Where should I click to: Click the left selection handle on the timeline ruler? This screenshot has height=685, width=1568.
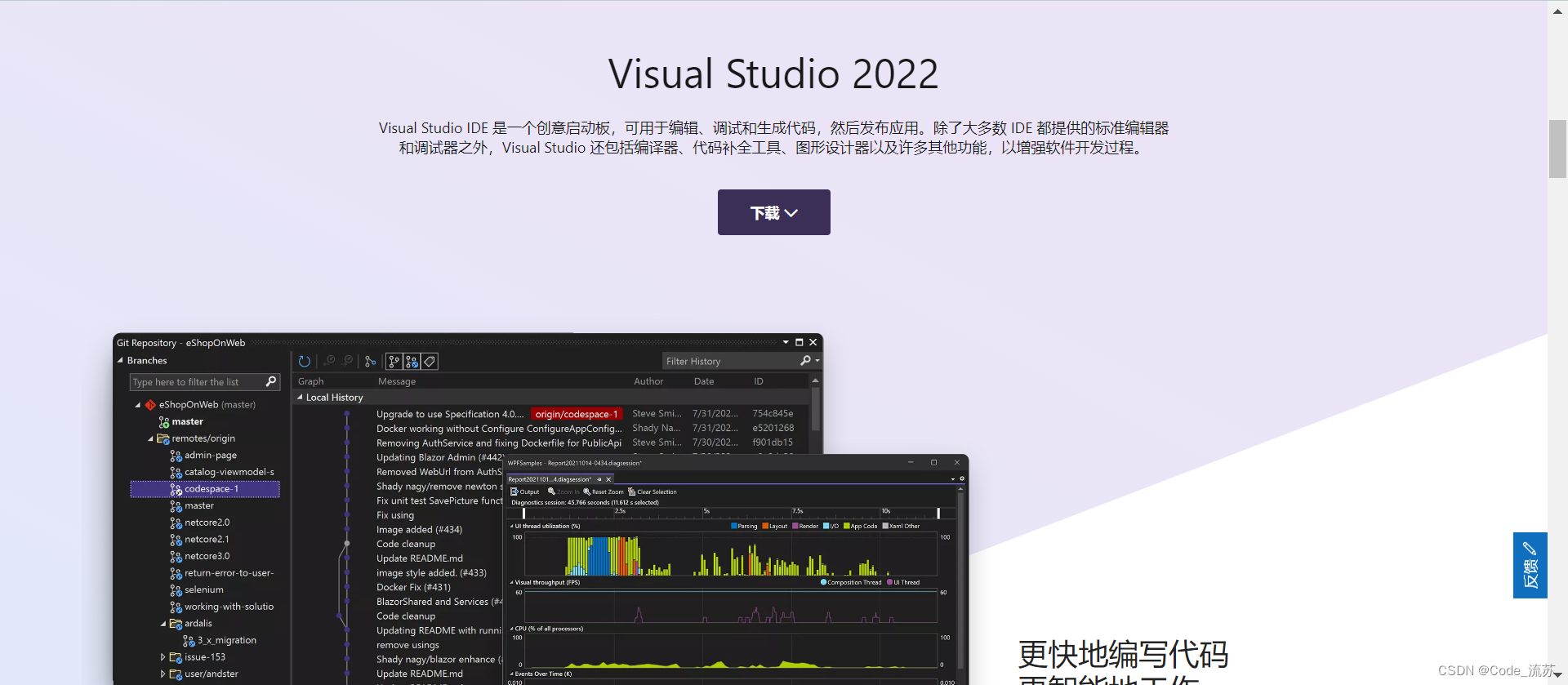[x=523, y=513]
